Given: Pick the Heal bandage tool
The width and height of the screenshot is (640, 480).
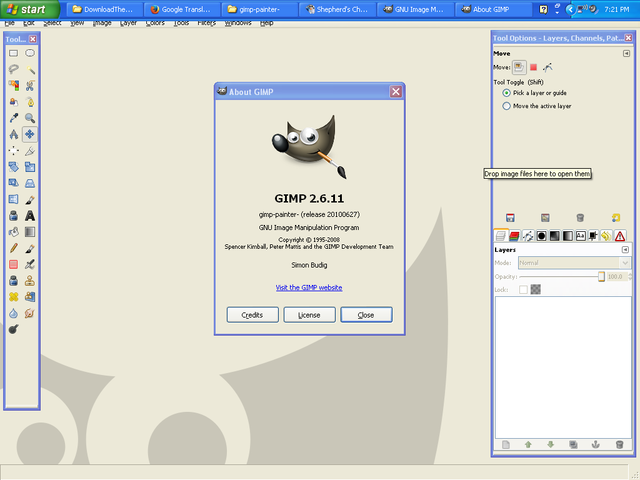Looking at the screenshot, I should 13,297.
